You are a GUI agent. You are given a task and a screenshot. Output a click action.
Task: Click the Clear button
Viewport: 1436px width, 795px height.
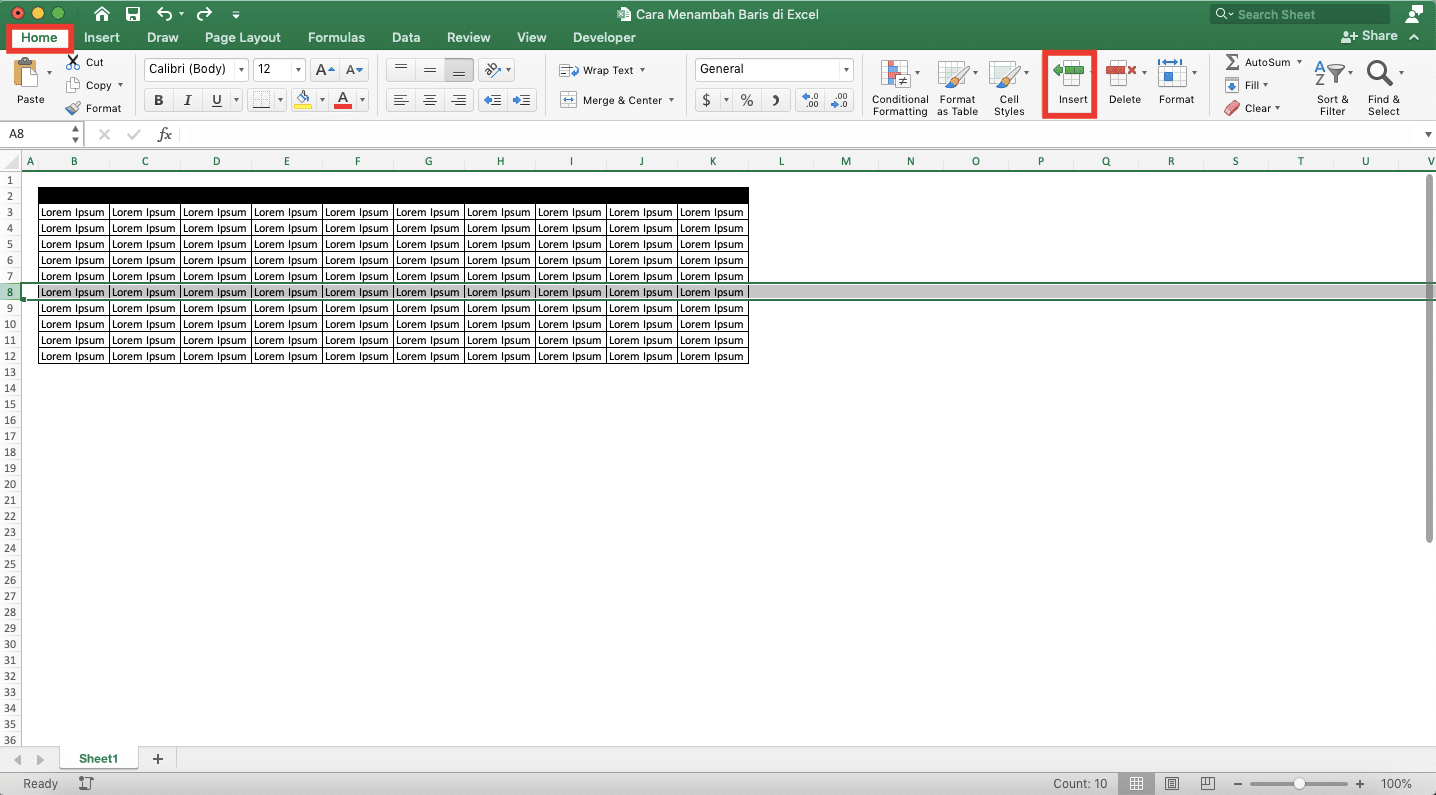pos(1252,108)
